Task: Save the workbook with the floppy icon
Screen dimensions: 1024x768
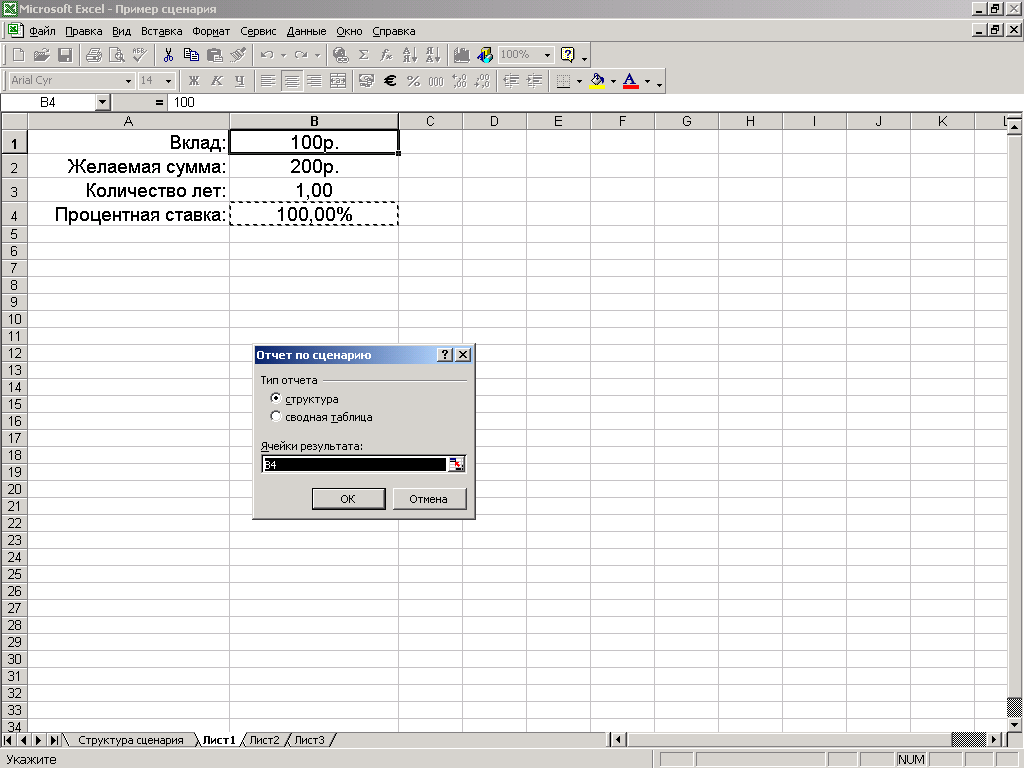Action: pos(65,55)
